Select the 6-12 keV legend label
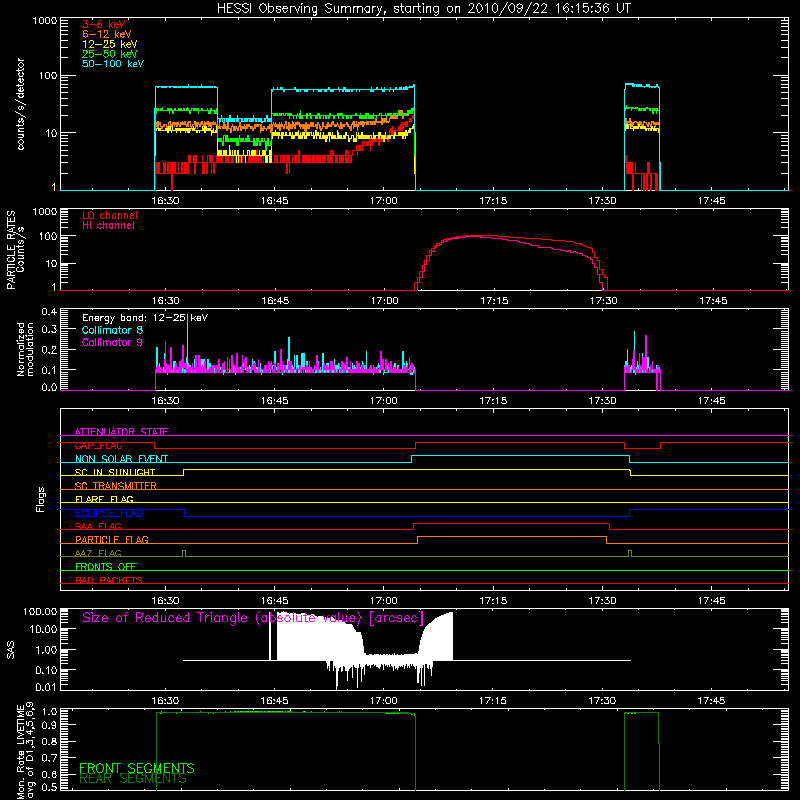The image size is (800, 800). (107, 34)
